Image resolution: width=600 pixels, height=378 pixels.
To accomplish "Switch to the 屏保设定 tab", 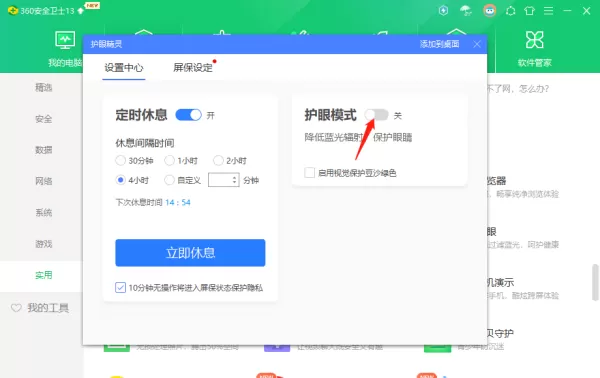I will [x=193, y=68].
